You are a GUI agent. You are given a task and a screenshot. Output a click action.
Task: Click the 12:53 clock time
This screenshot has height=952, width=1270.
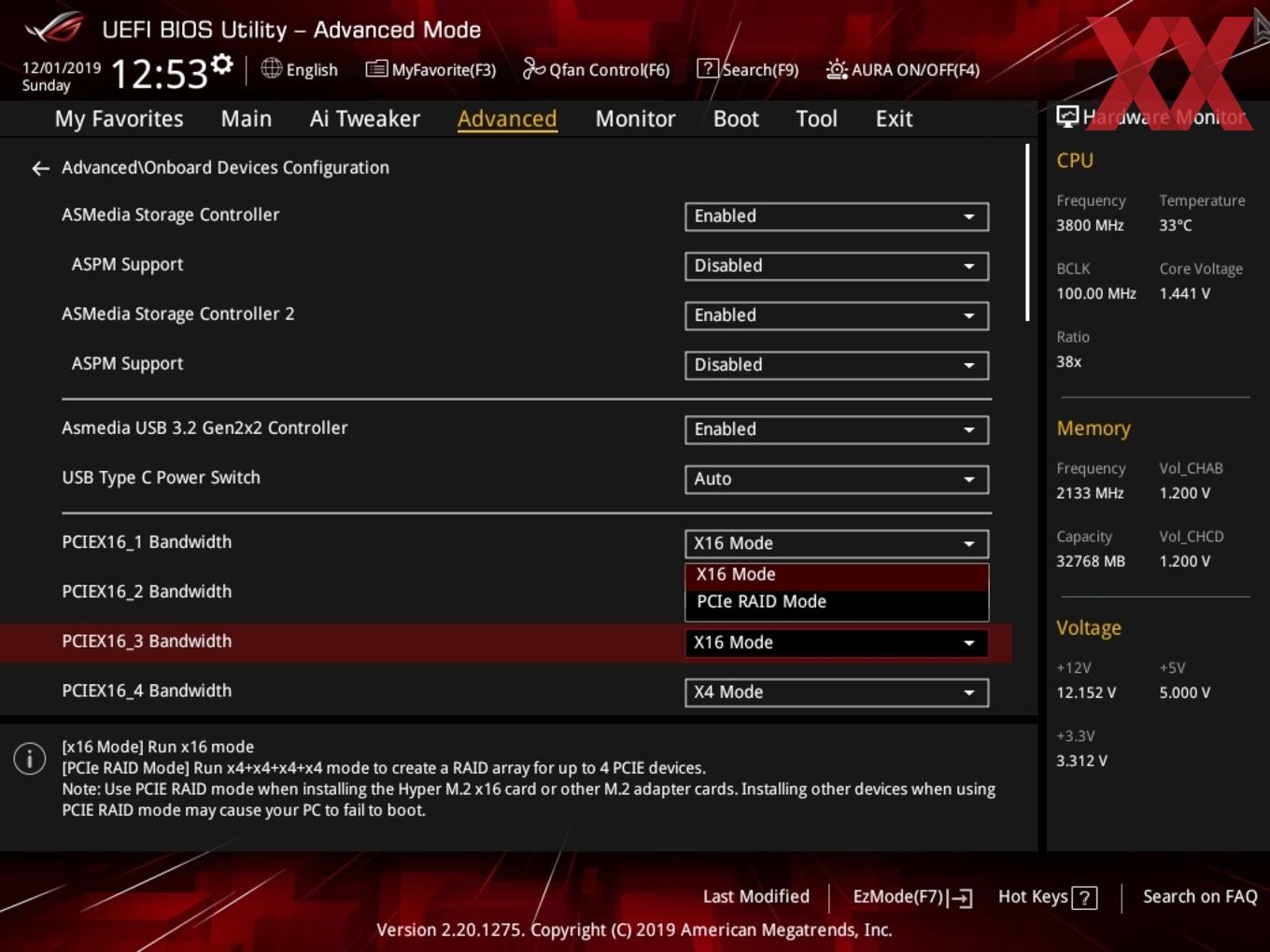point(159,74)
